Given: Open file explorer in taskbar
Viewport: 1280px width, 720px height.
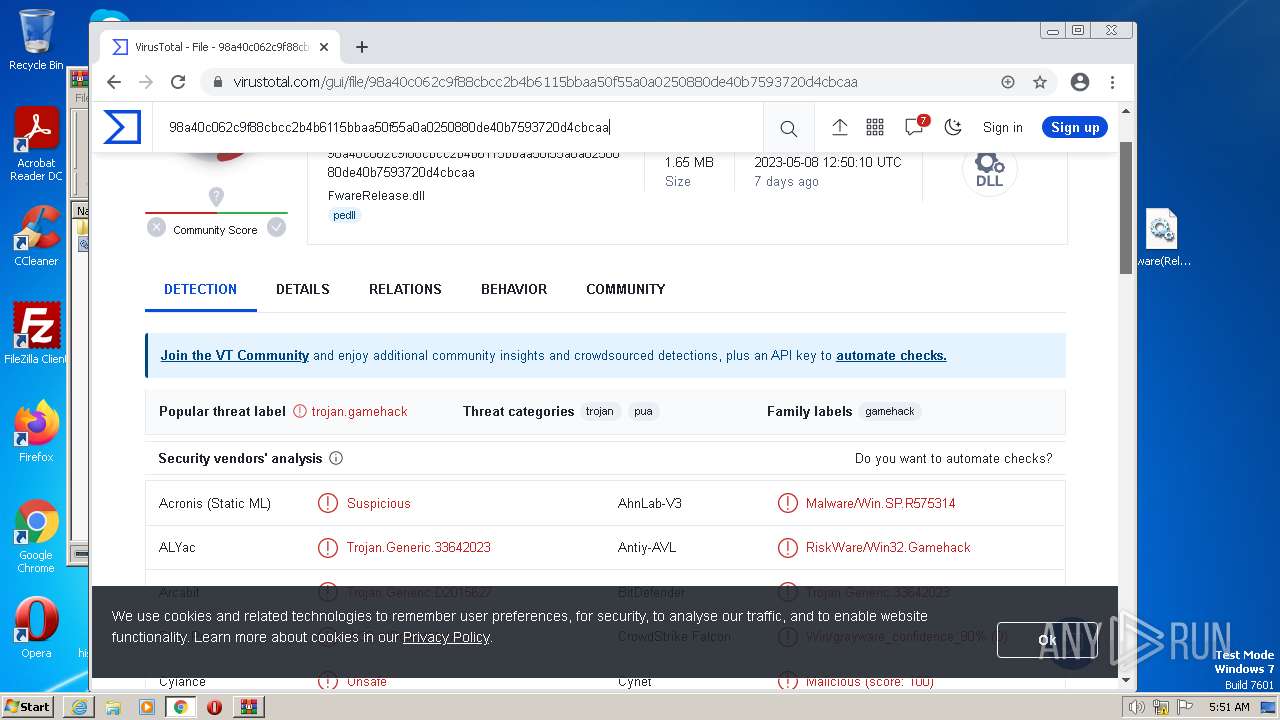Looking at the screenshot, I should click(113, 706).
